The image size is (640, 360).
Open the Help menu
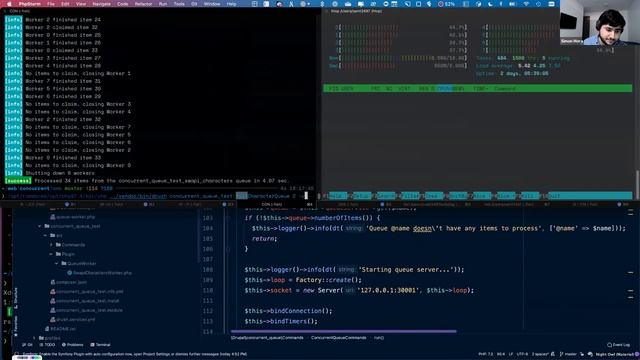pyautogui.click(x=231, y=4)
